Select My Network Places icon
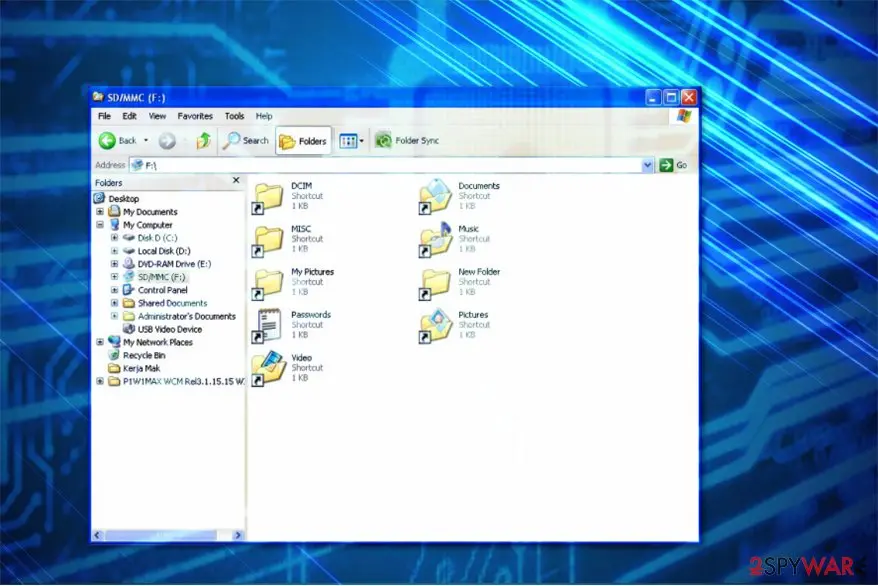Viewport: 878px width, 586px height. click(x=114, y=341)
